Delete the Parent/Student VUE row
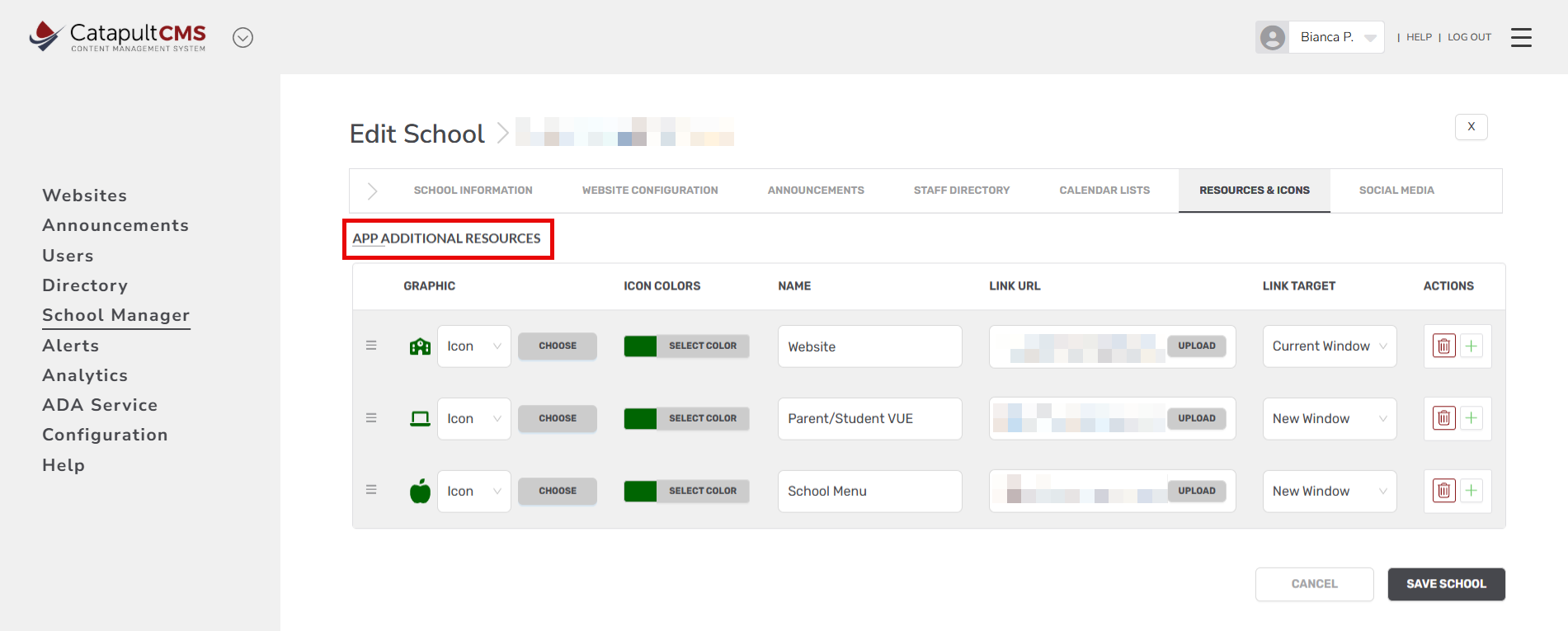Image resolution: width=1568 pixels, height=631 pixels. coord(1443,419)
